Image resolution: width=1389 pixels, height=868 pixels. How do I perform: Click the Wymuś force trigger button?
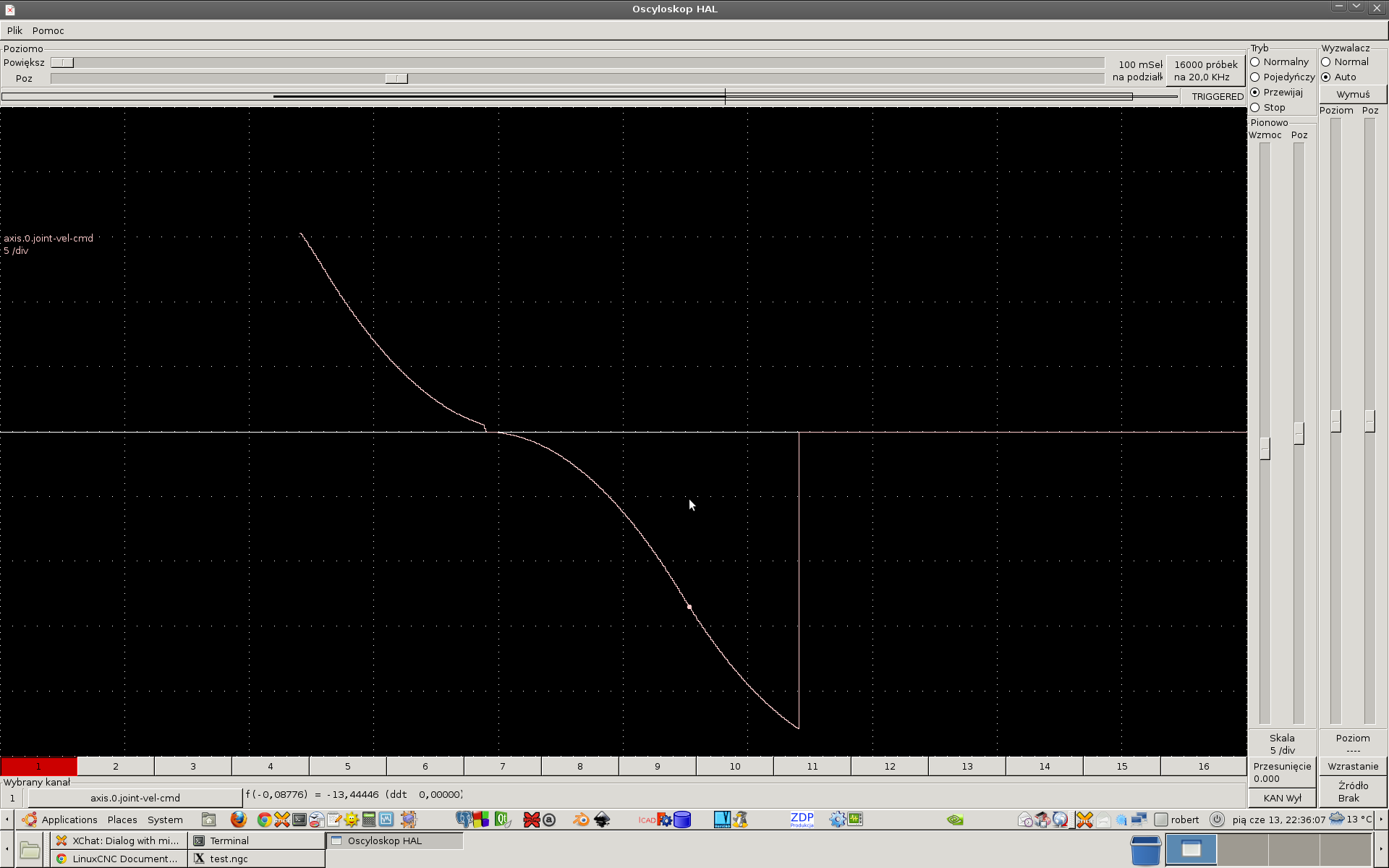[1353, 95]
